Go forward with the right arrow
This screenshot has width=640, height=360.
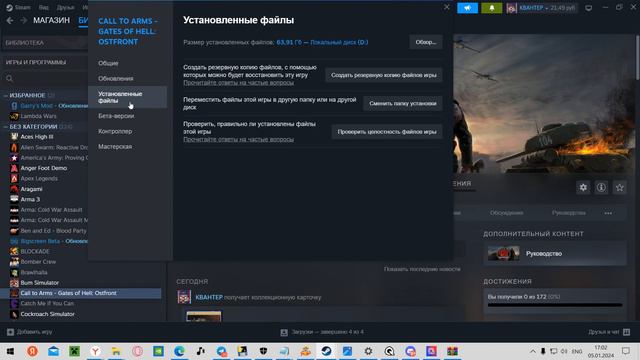(23, 20)
